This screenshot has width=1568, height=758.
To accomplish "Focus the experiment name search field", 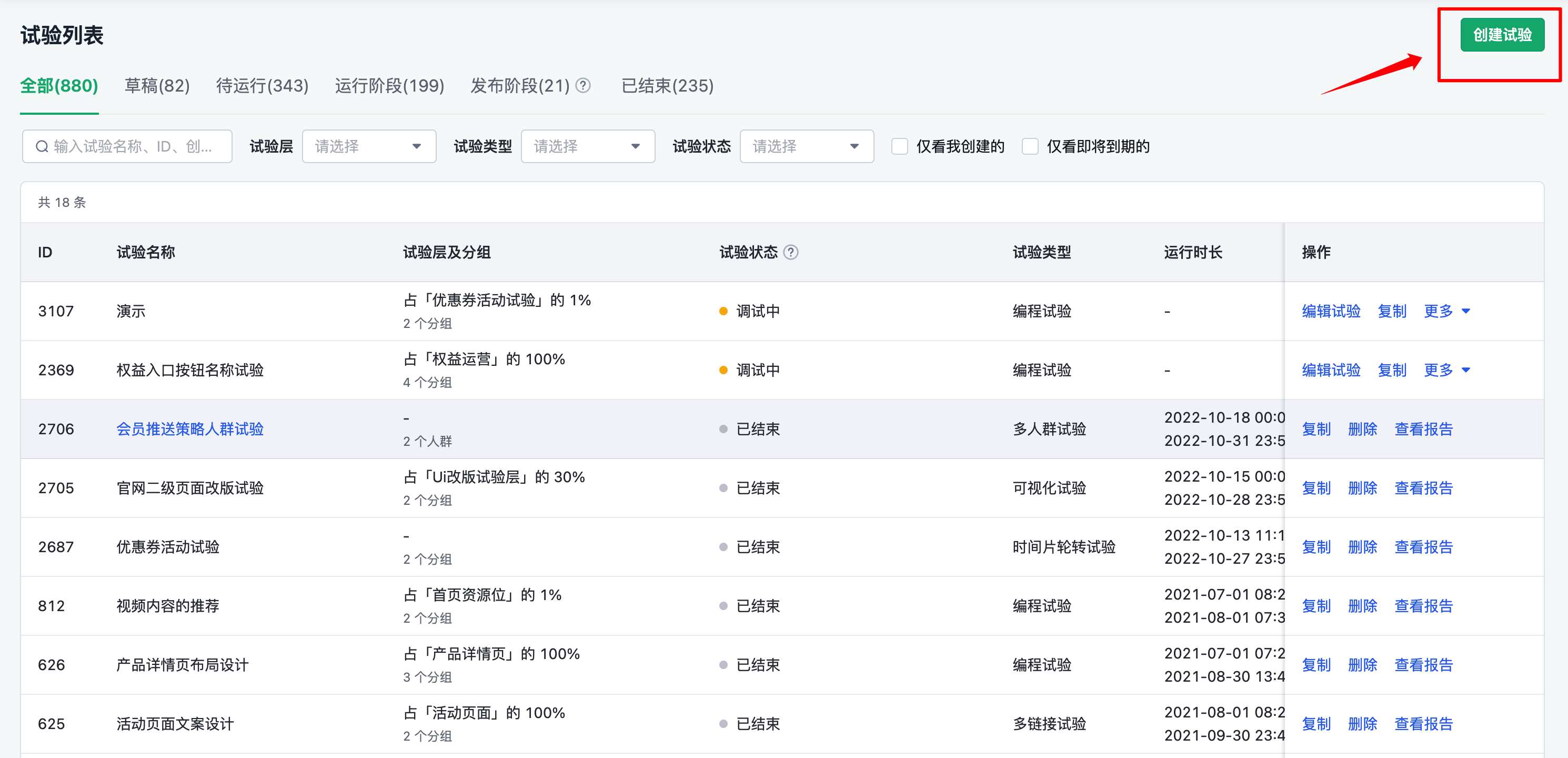I will (x=134, y=147).
